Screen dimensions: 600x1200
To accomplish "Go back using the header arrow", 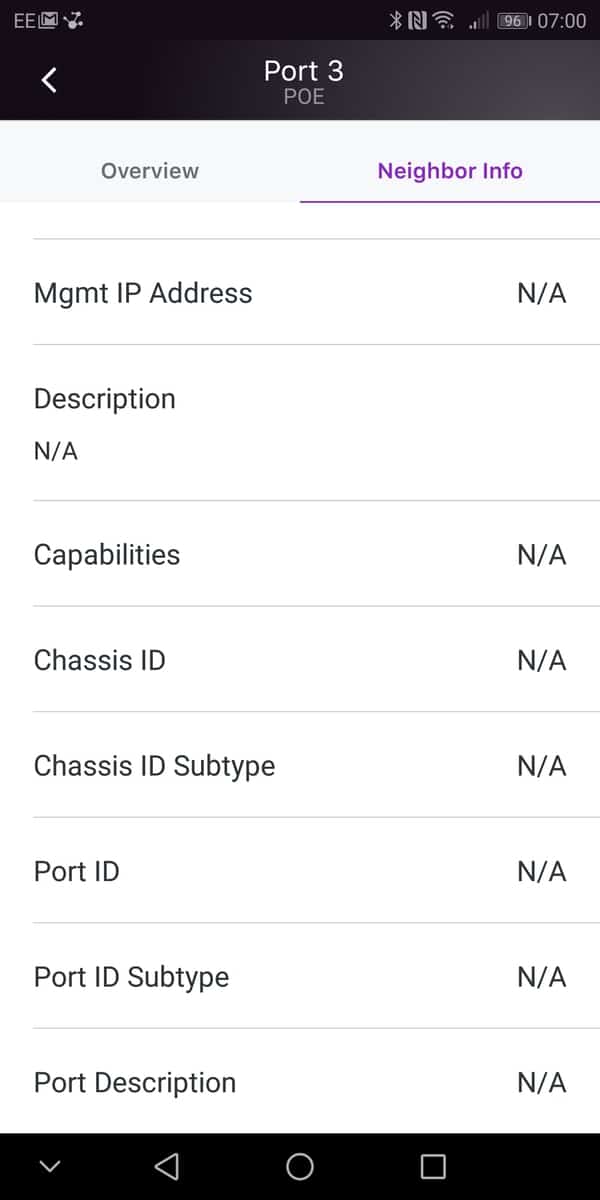I will [x=49, y=80].
